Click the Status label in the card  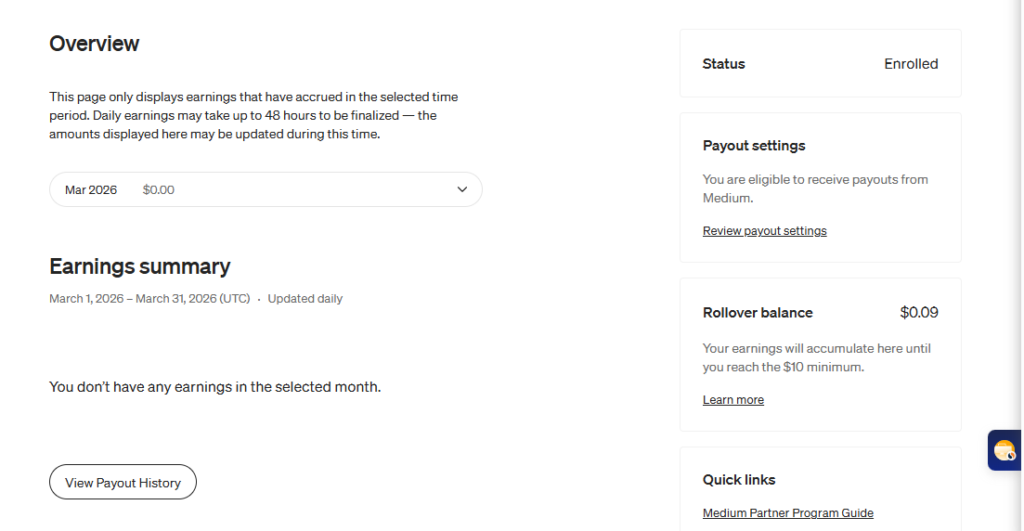click(723, 64)
